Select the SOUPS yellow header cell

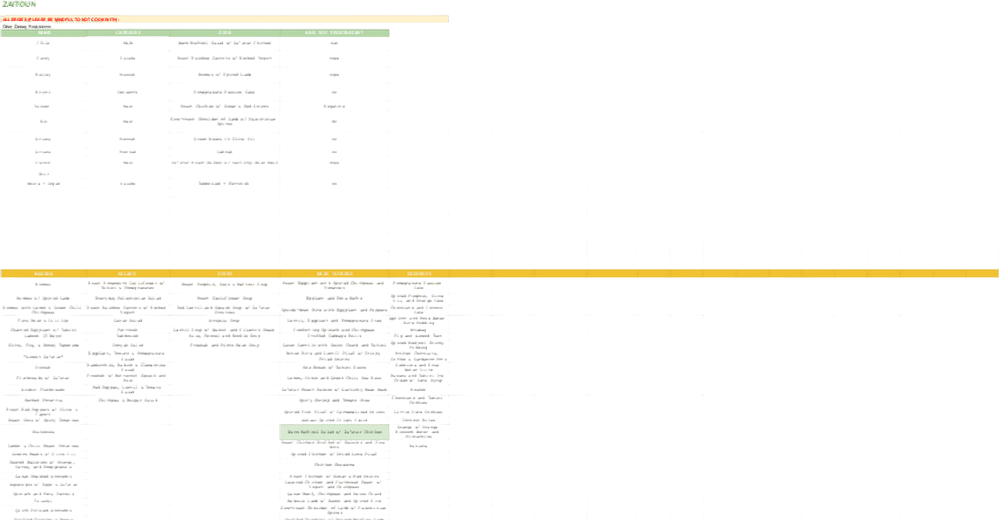(225, 273)
